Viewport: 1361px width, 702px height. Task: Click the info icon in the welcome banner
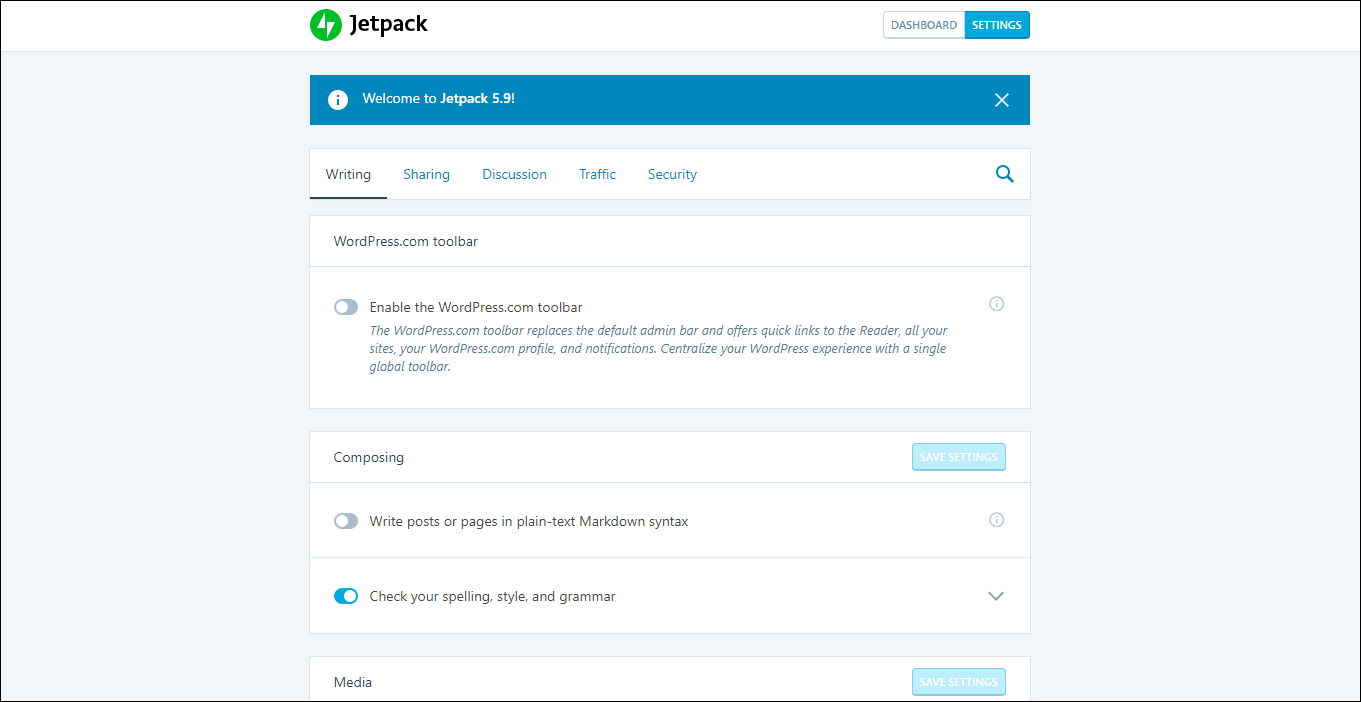[338, 100]
